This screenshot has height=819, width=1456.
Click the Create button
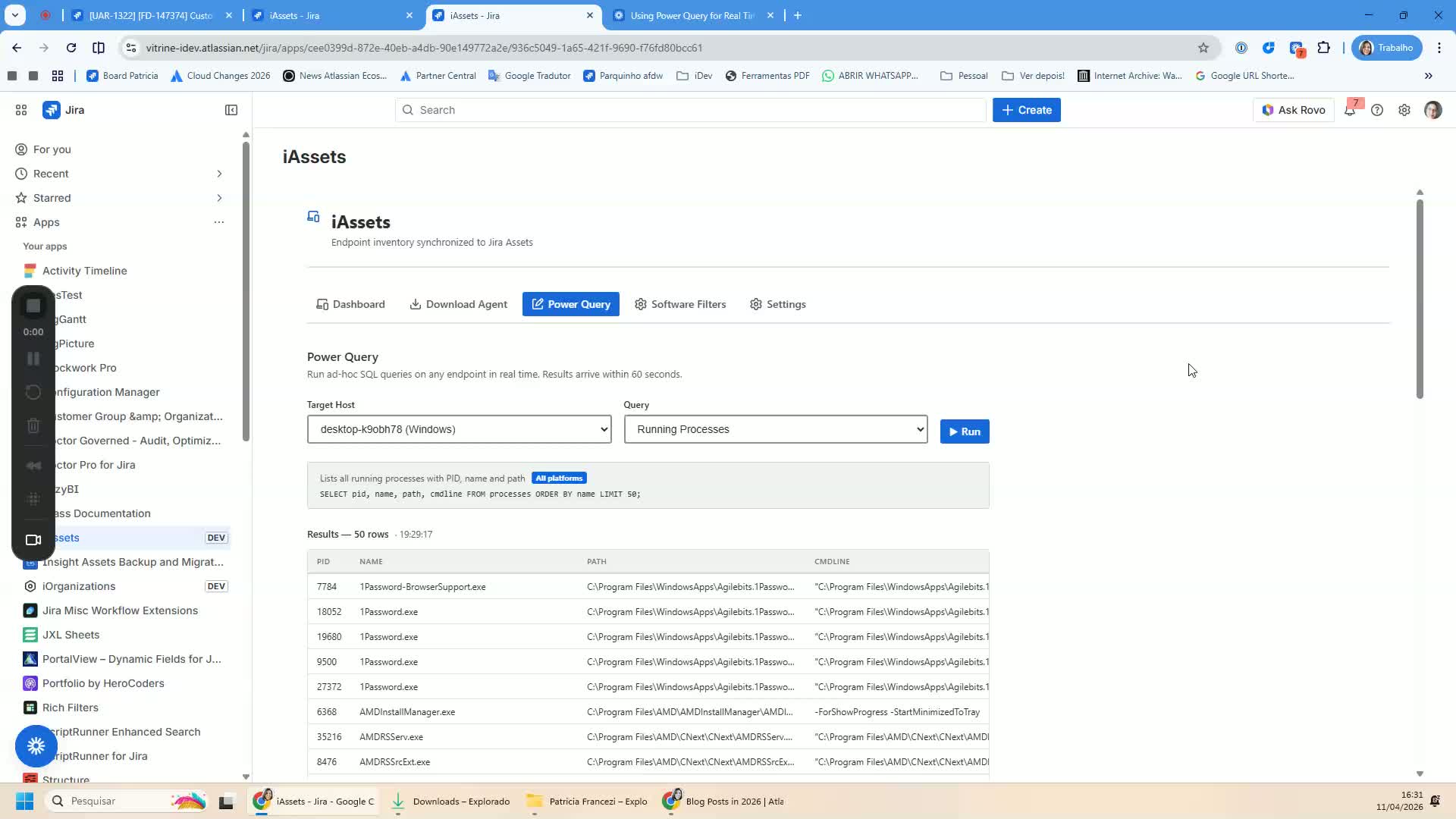point(1027,110)
